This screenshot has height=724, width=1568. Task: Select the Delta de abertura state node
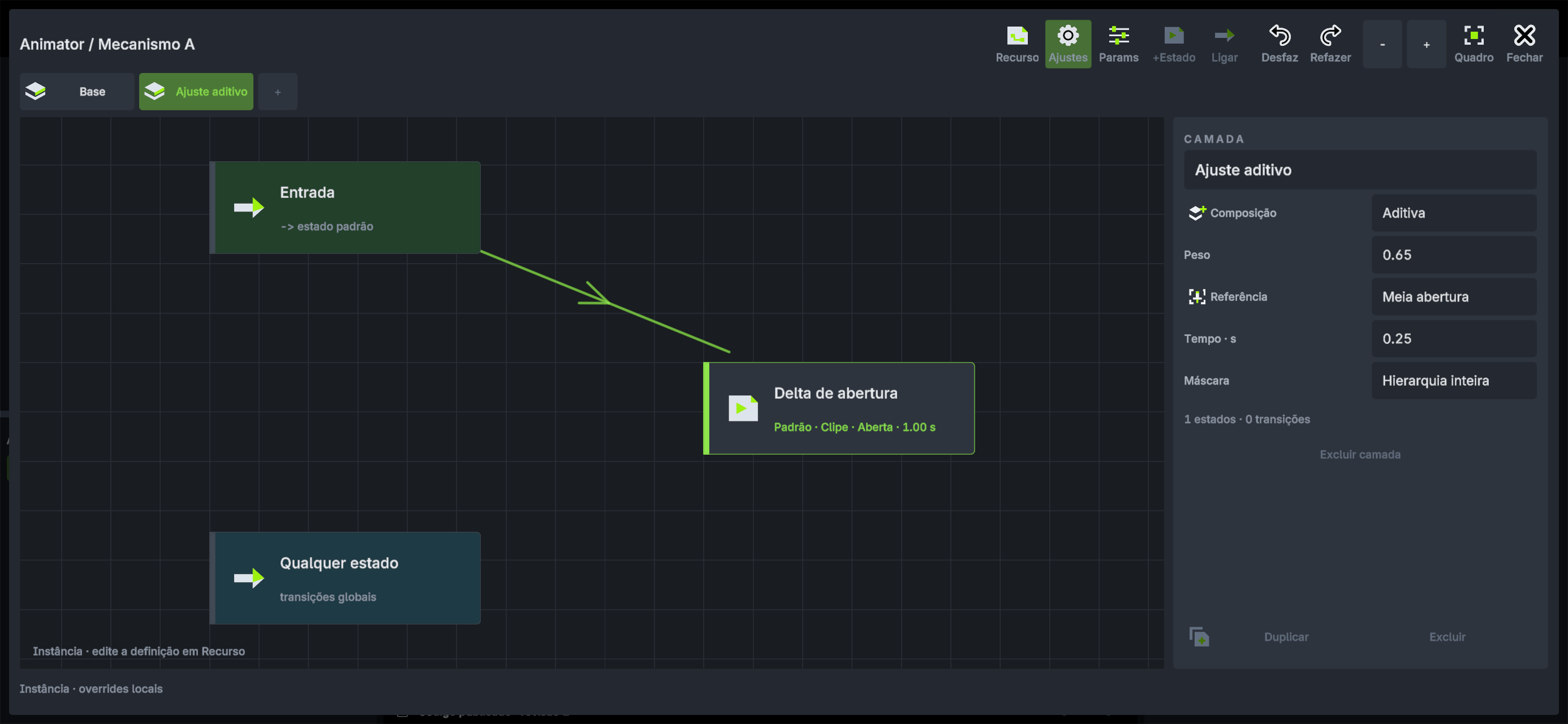(839, 408)
